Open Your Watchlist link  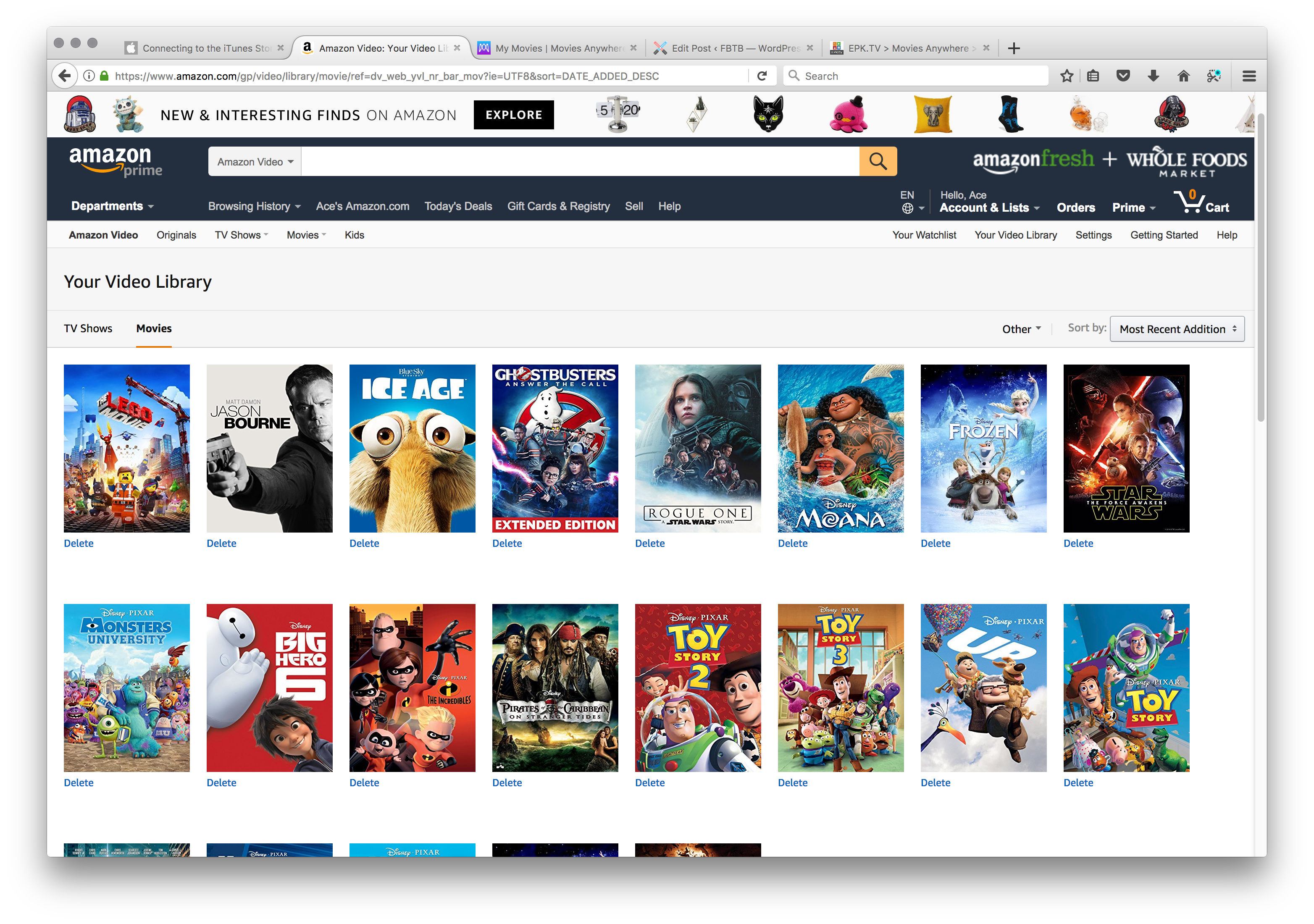924,235
